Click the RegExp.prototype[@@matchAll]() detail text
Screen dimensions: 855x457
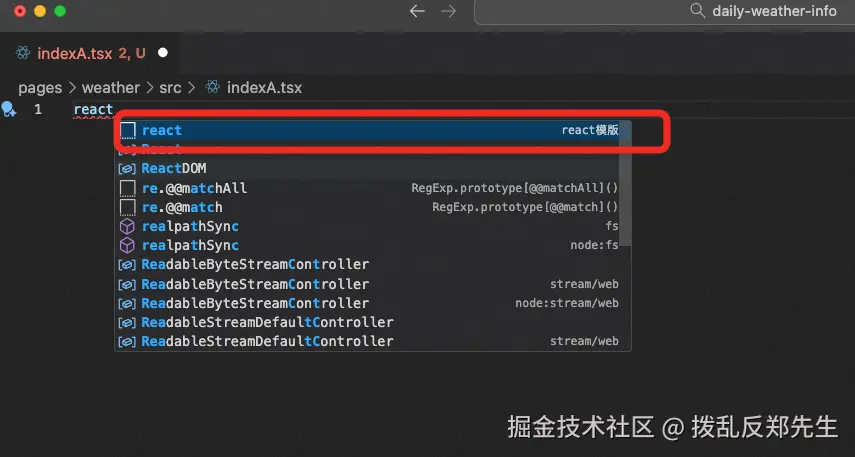coord(515,188)
